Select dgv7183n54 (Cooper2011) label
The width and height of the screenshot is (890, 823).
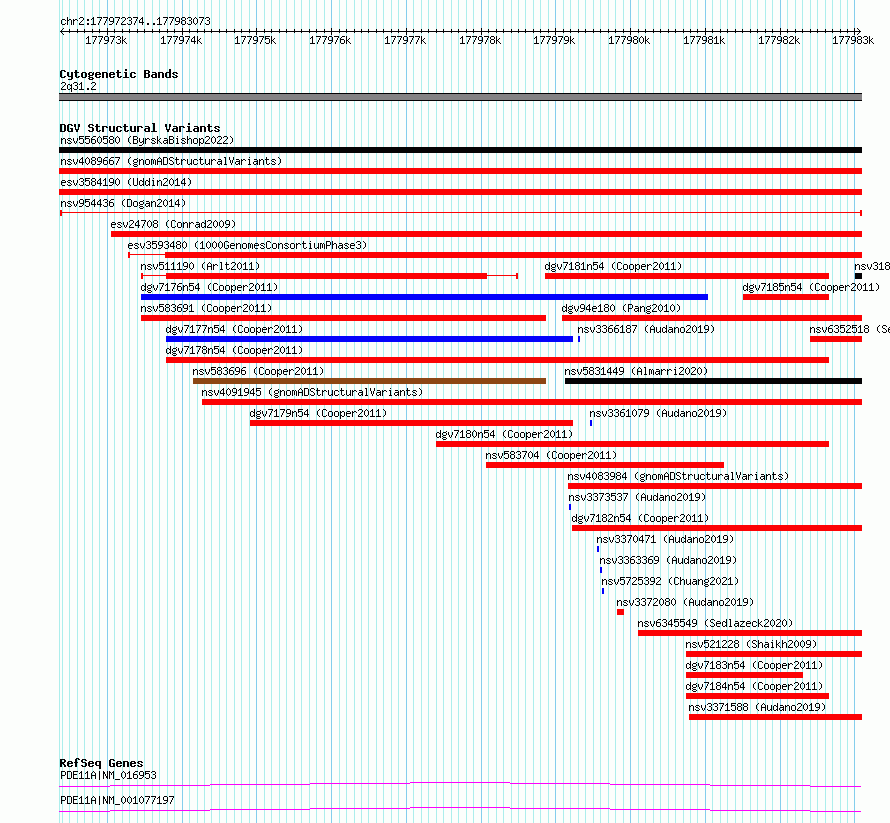pos(754,665)
